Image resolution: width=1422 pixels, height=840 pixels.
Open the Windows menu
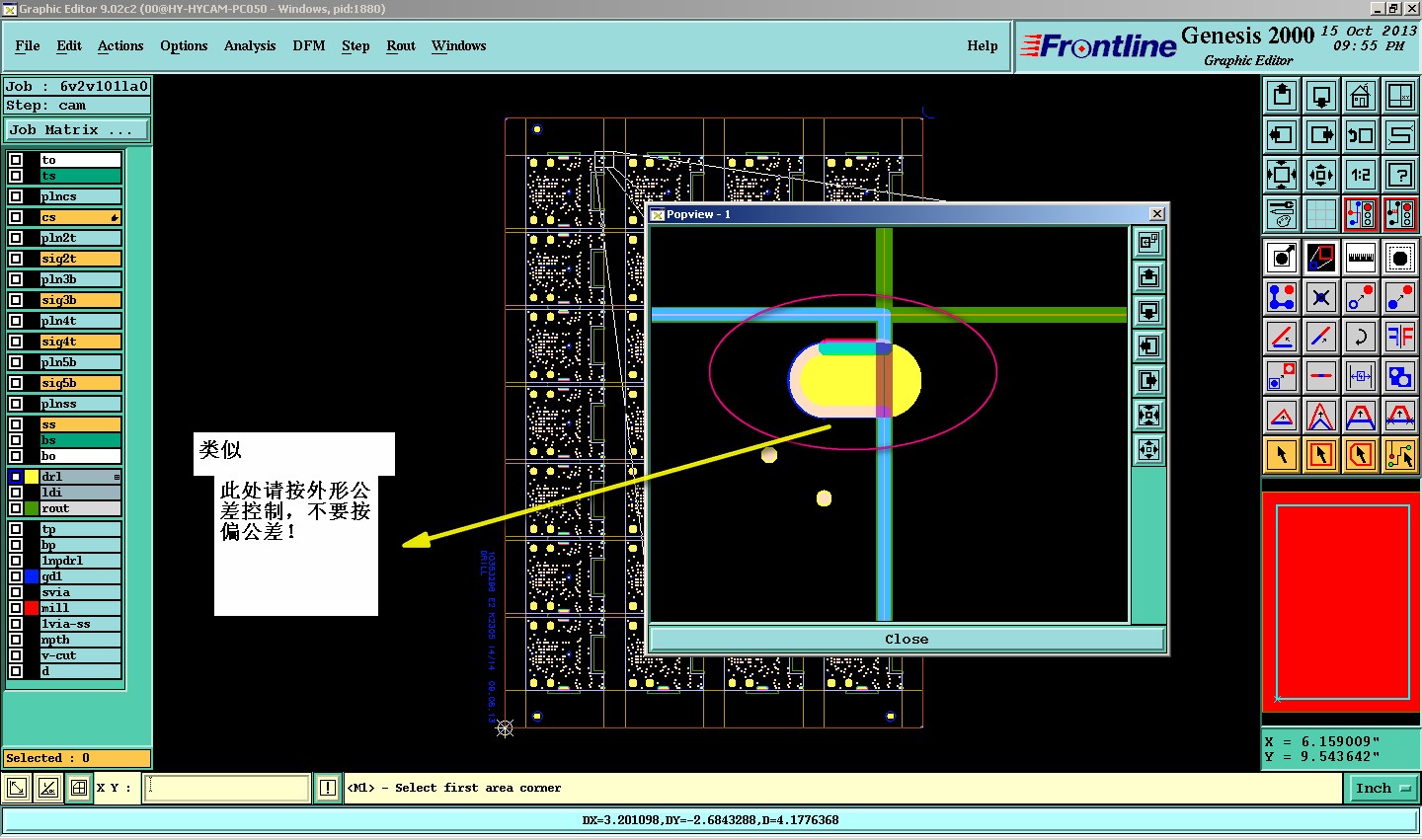click(458, 45)
